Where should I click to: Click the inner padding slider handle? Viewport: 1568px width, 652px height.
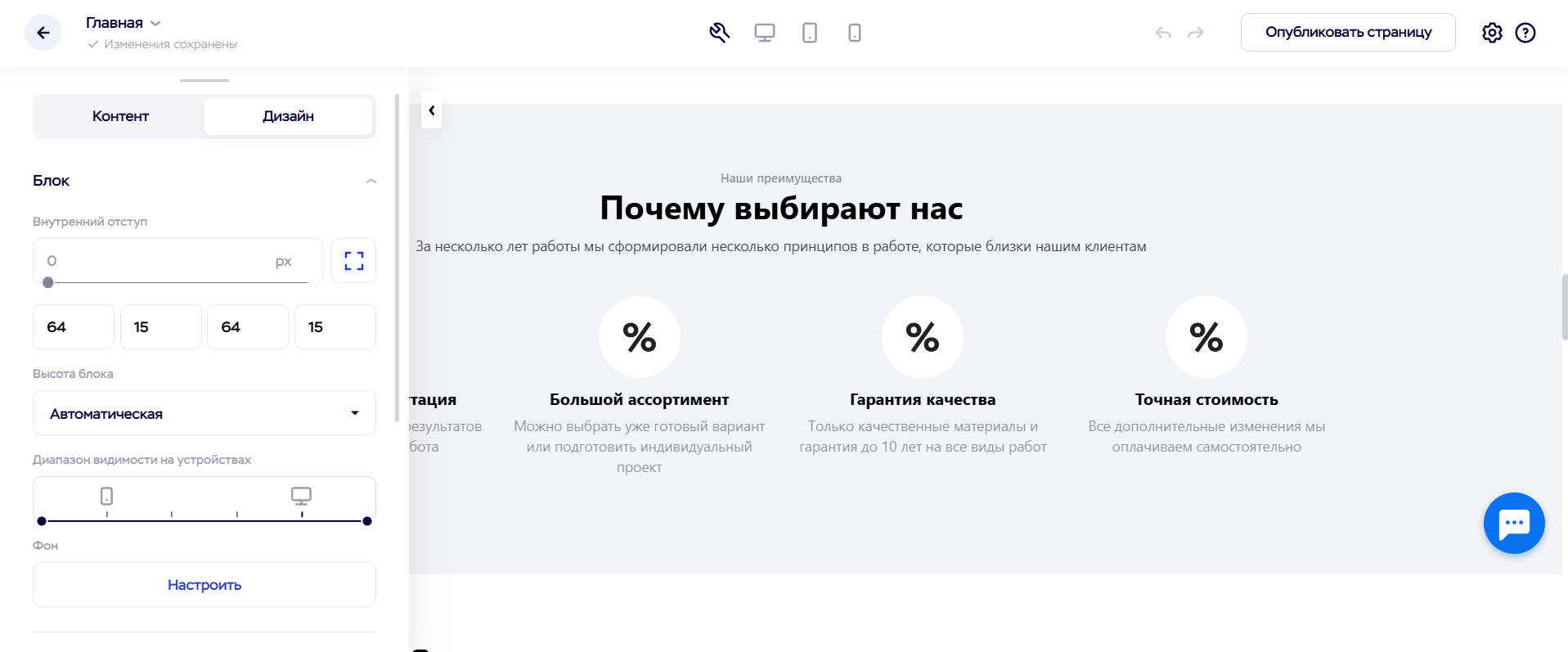48,282
